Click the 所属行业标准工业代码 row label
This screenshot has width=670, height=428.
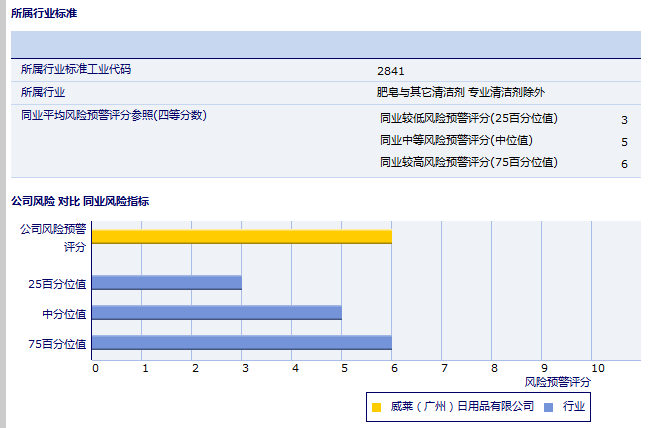point(76,70)
